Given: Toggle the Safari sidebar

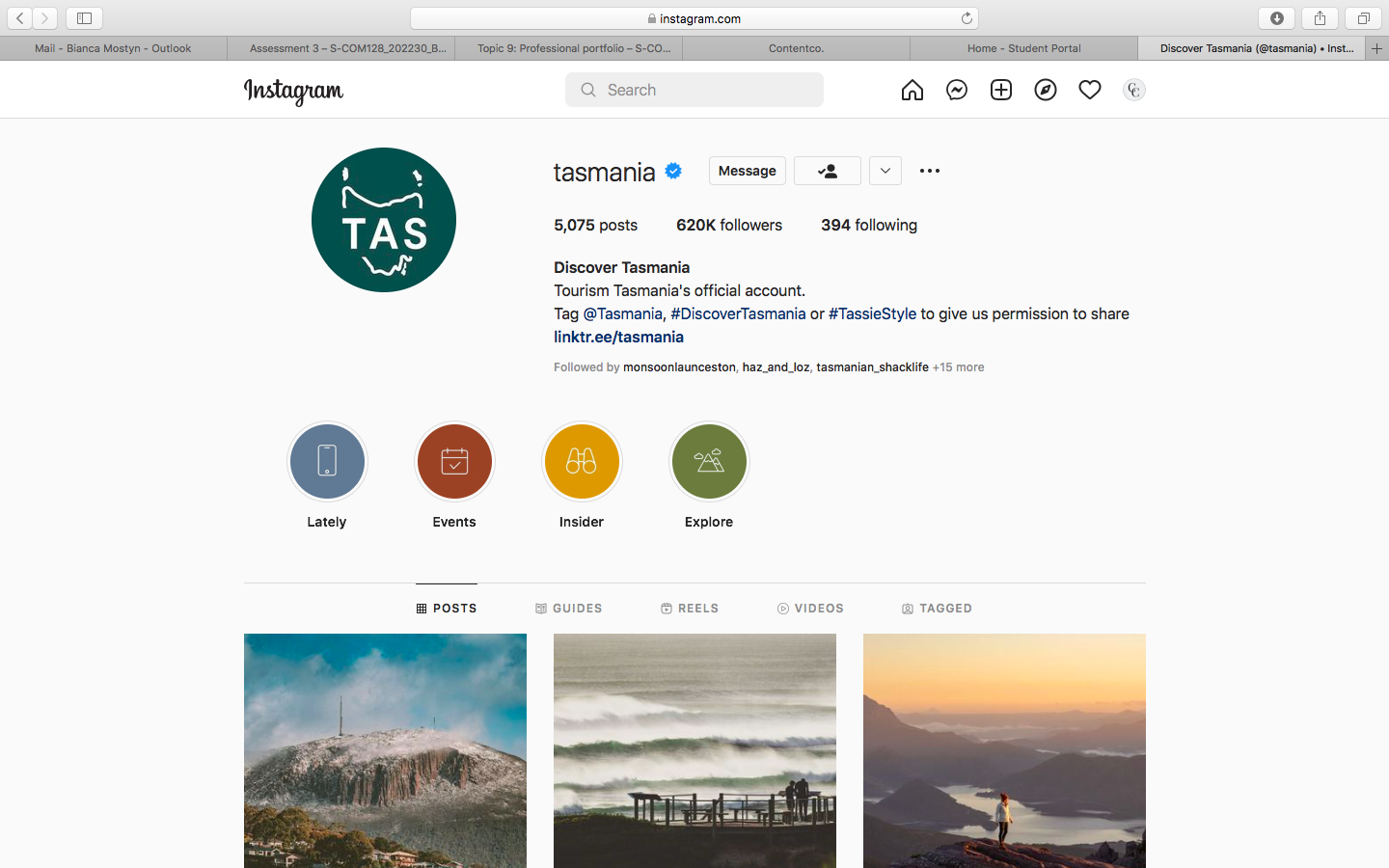Looking at the screenshot, I should 84,18.
